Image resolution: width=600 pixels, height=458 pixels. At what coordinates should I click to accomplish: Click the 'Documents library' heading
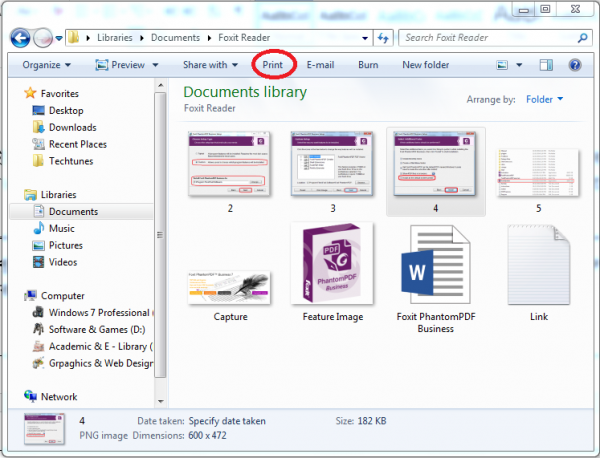(x=245, y=92)
